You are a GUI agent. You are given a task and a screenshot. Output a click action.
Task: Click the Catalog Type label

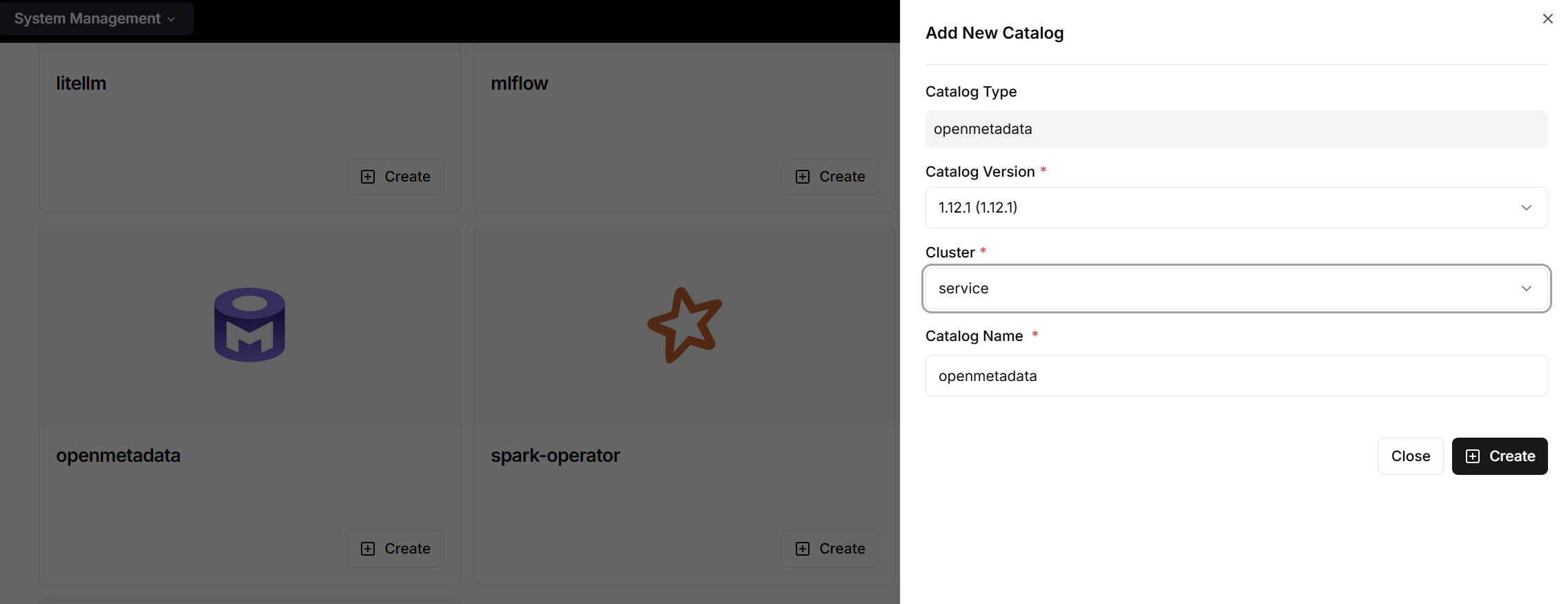click(x=971, y=92)
